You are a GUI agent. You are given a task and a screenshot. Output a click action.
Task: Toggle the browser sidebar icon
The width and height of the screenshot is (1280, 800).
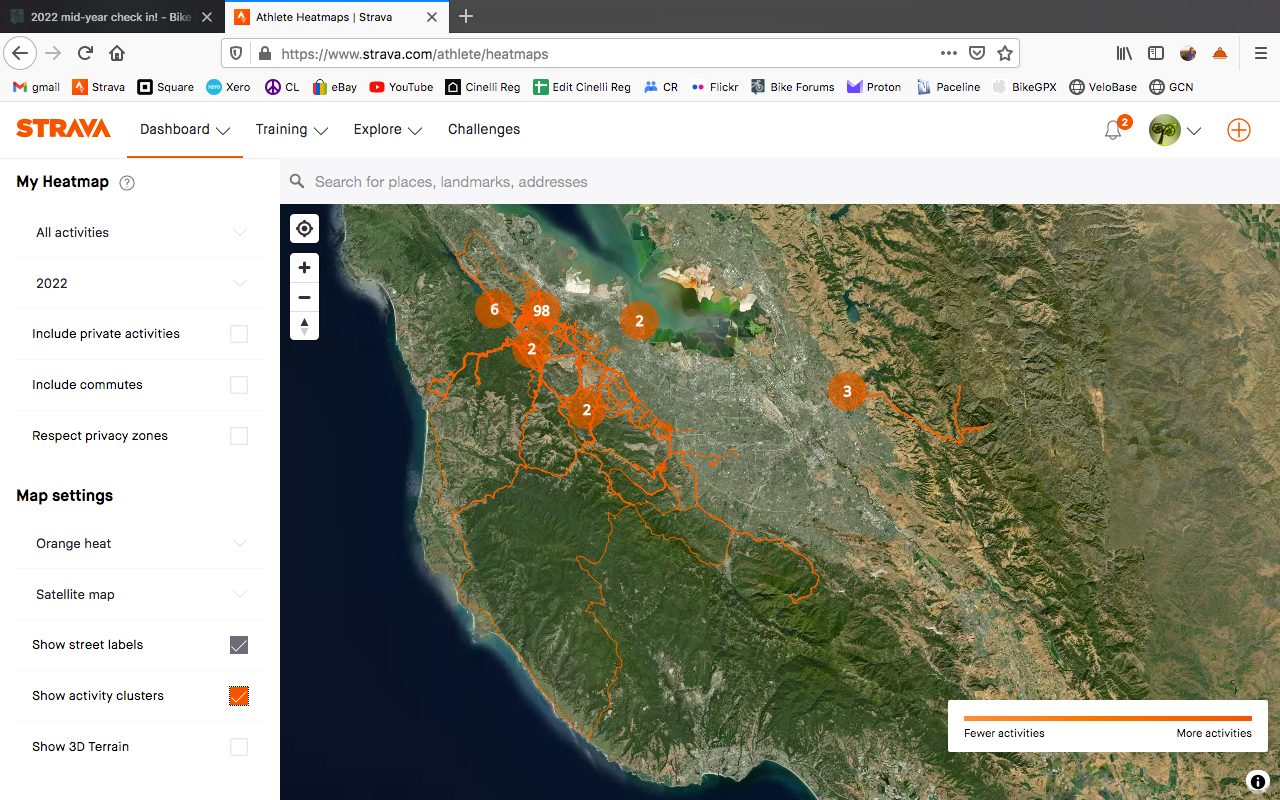coord(1156,53)
